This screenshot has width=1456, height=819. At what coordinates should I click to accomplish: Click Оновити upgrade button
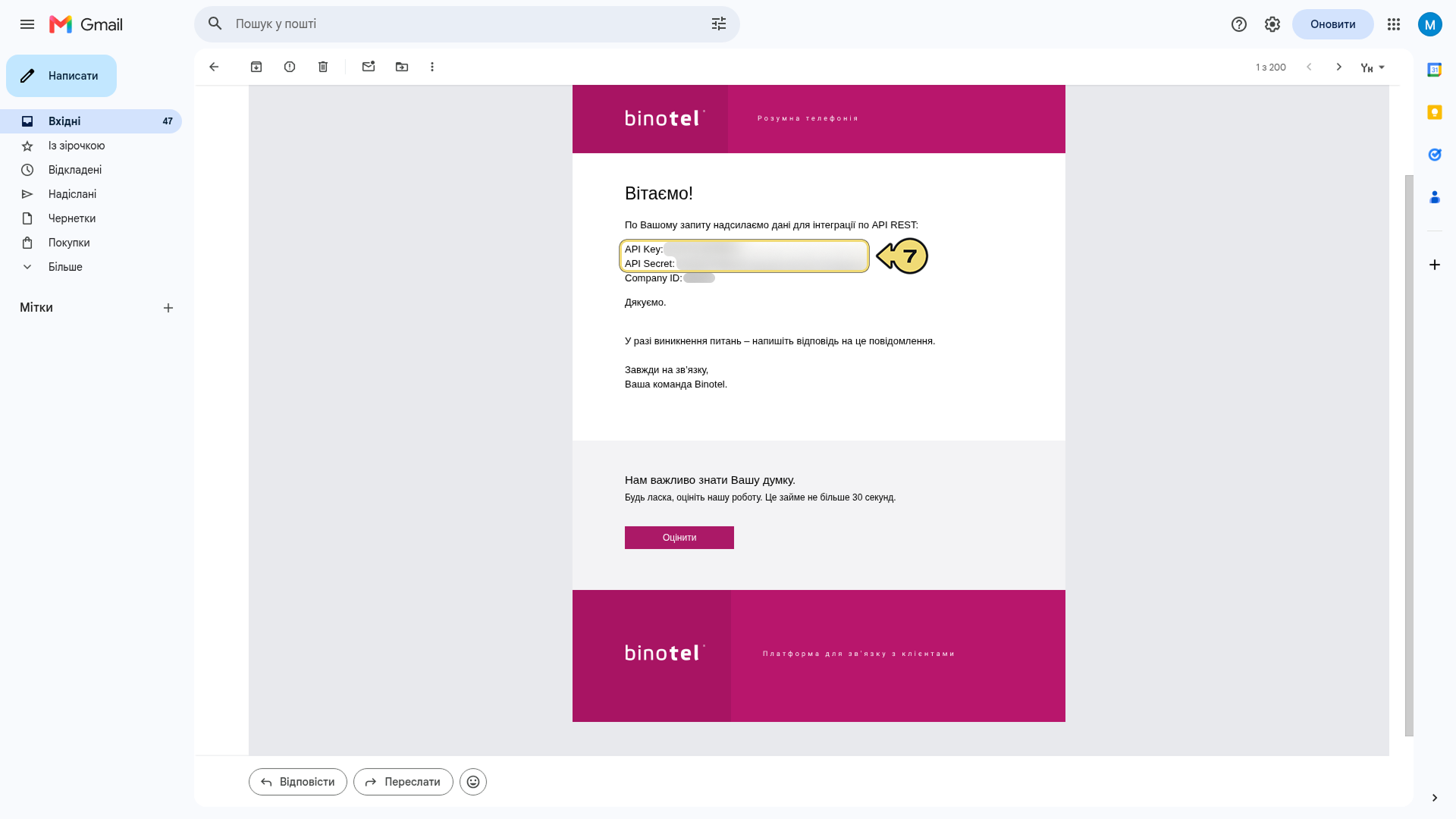(1332, 24)
